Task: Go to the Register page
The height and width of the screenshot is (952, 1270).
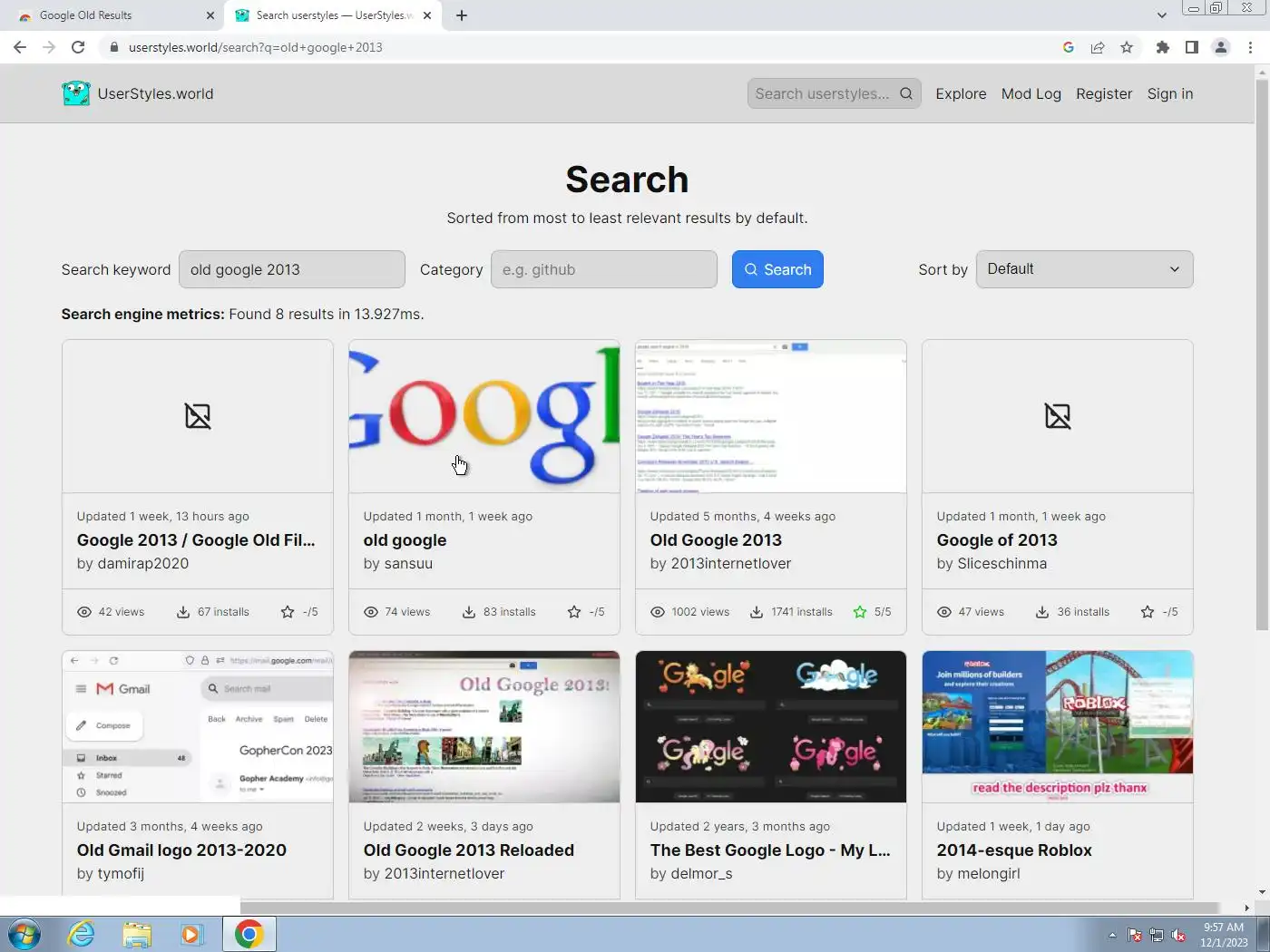Action: click(x=1104, y=93)
